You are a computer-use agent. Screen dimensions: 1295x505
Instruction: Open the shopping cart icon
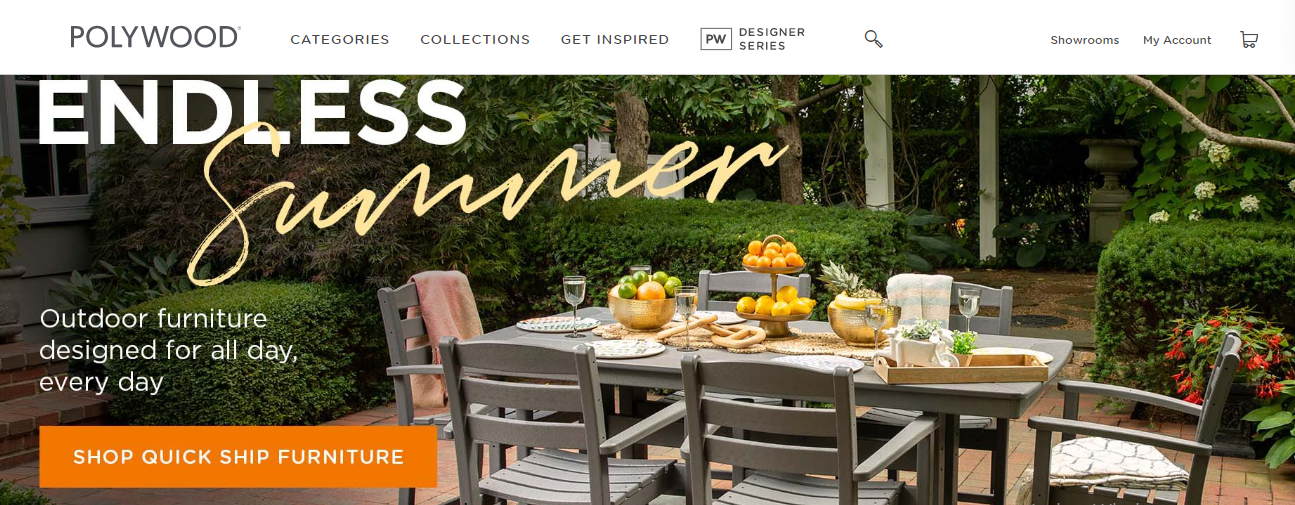pos(1248,40)
